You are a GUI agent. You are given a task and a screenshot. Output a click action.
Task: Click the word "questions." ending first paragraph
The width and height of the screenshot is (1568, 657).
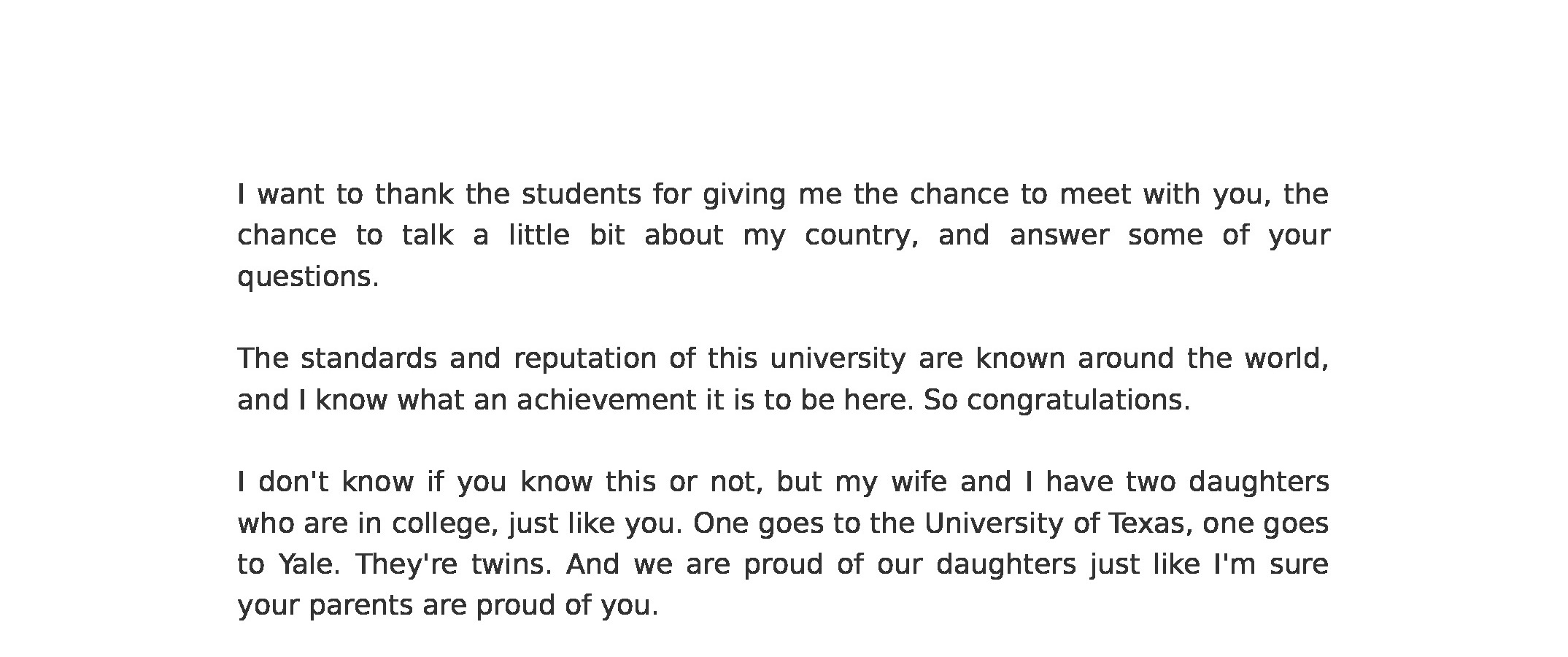point(309,277)
